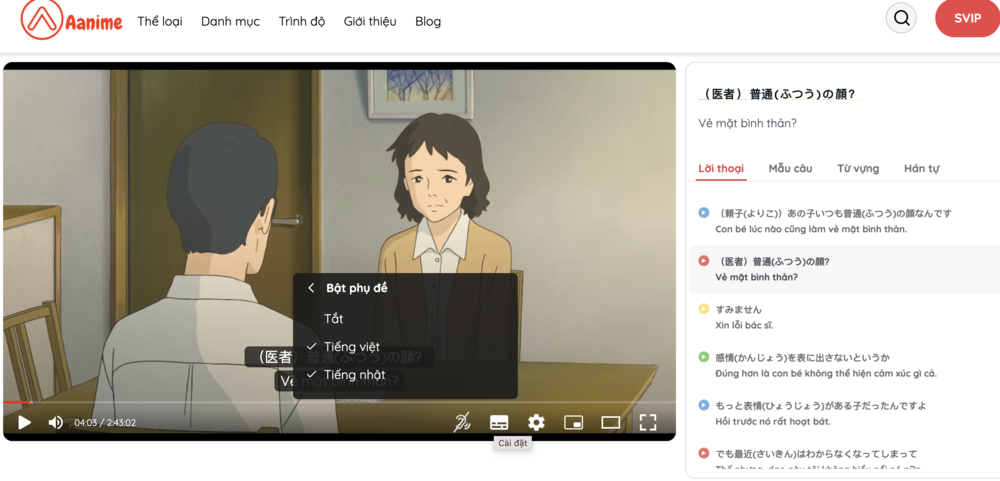Click the SVIP button
The width and height of the screenshot is (1000, 481).
coord(967,18)
